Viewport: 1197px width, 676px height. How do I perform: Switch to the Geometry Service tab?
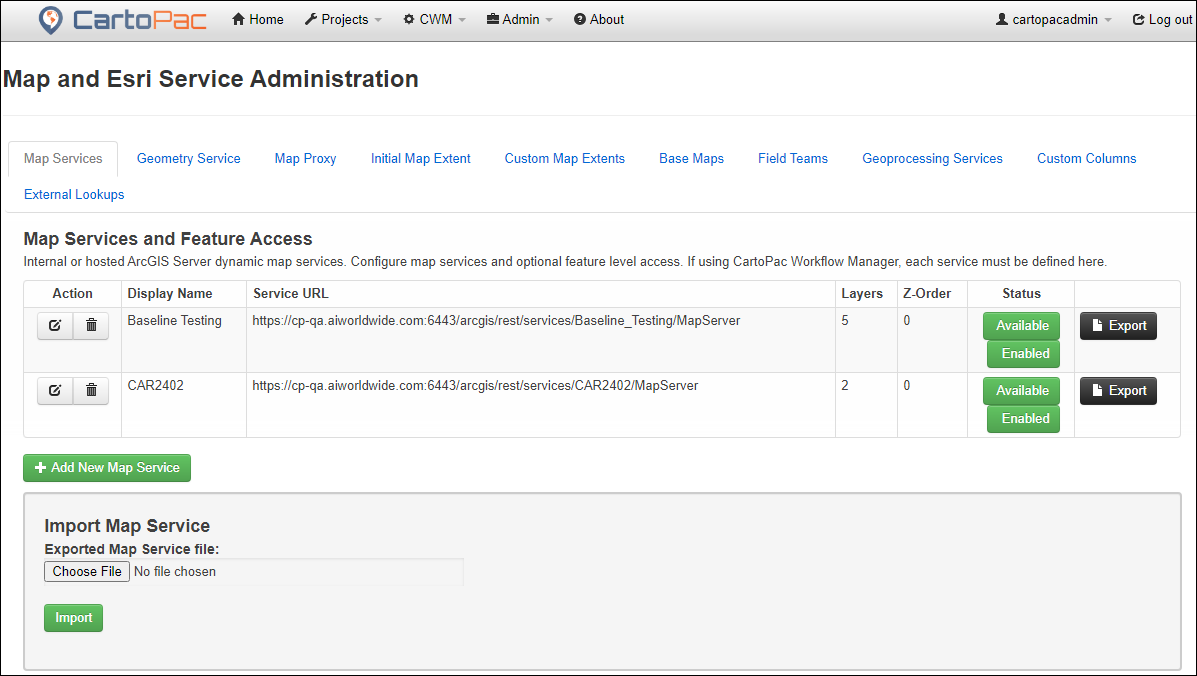(188, 159)
